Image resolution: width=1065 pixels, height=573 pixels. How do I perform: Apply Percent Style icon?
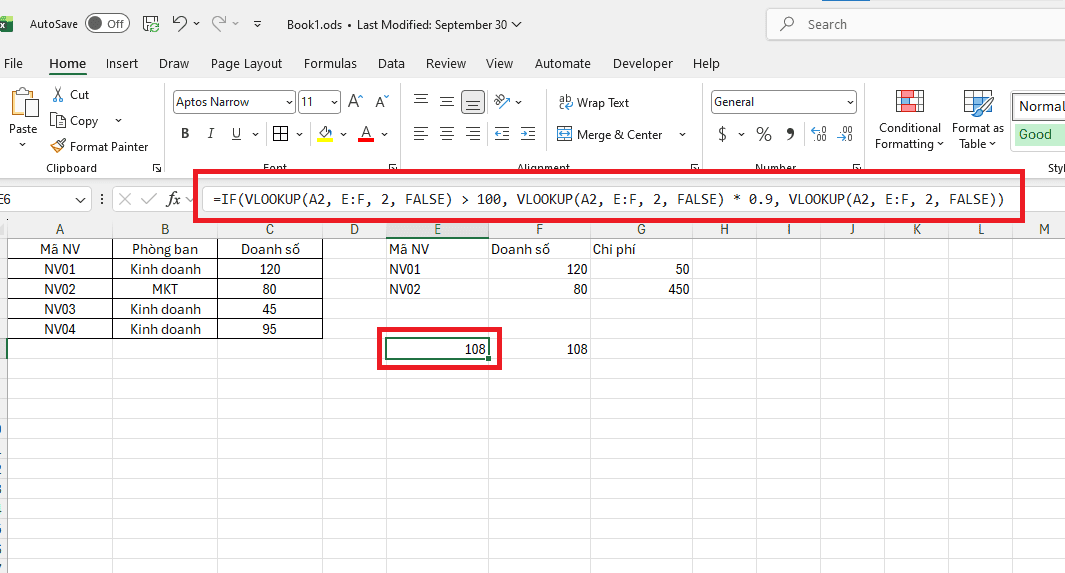764,134
